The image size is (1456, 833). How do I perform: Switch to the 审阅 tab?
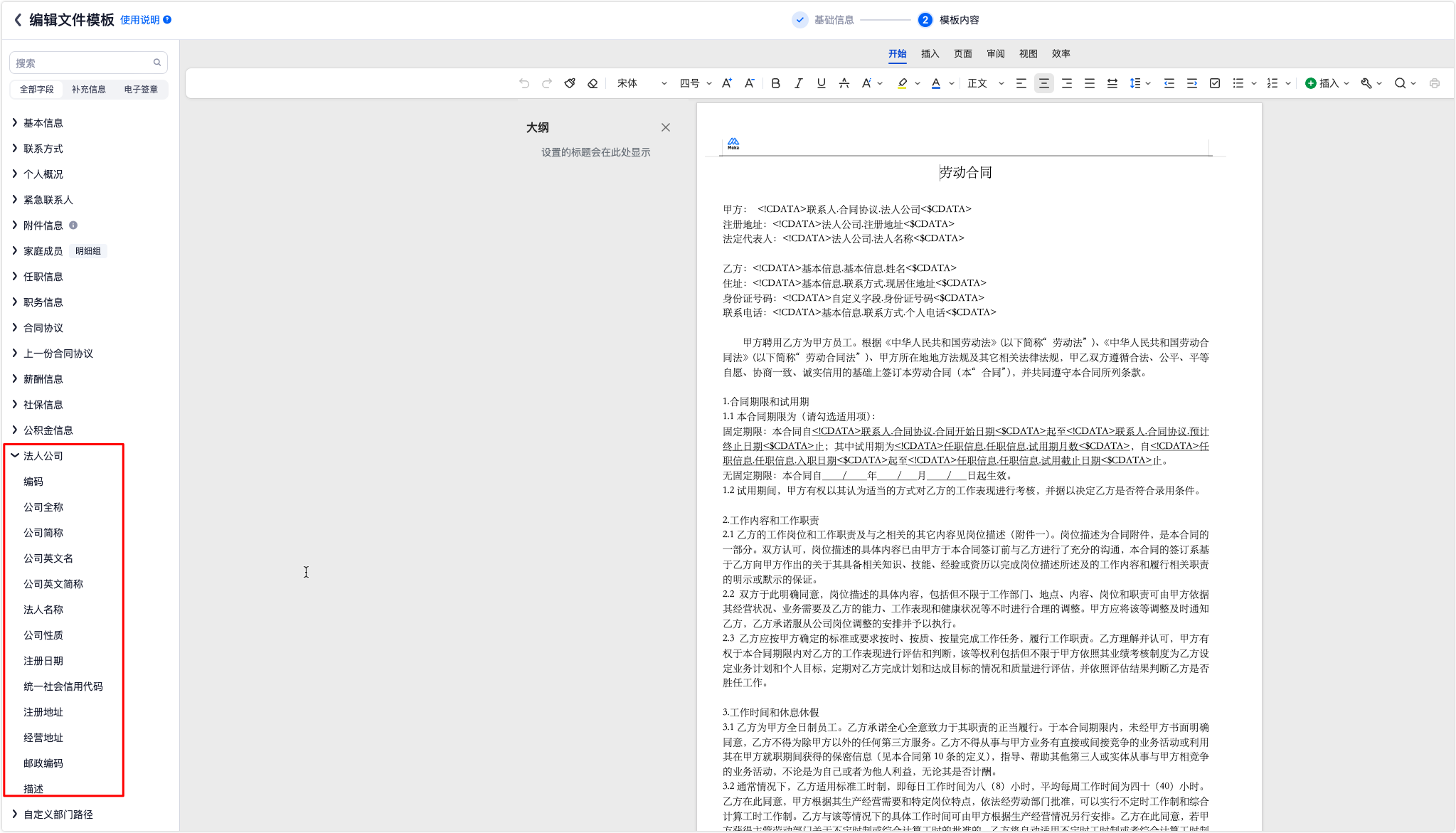pos(995,54)
